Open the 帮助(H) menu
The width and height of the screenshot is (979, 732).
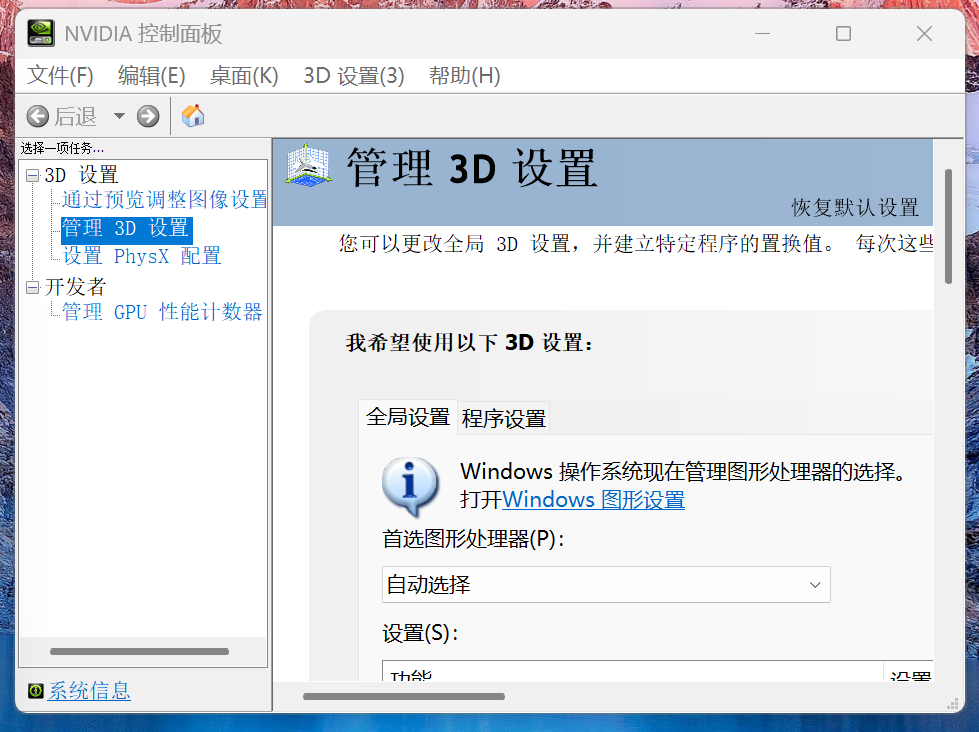tap(465, 76)
